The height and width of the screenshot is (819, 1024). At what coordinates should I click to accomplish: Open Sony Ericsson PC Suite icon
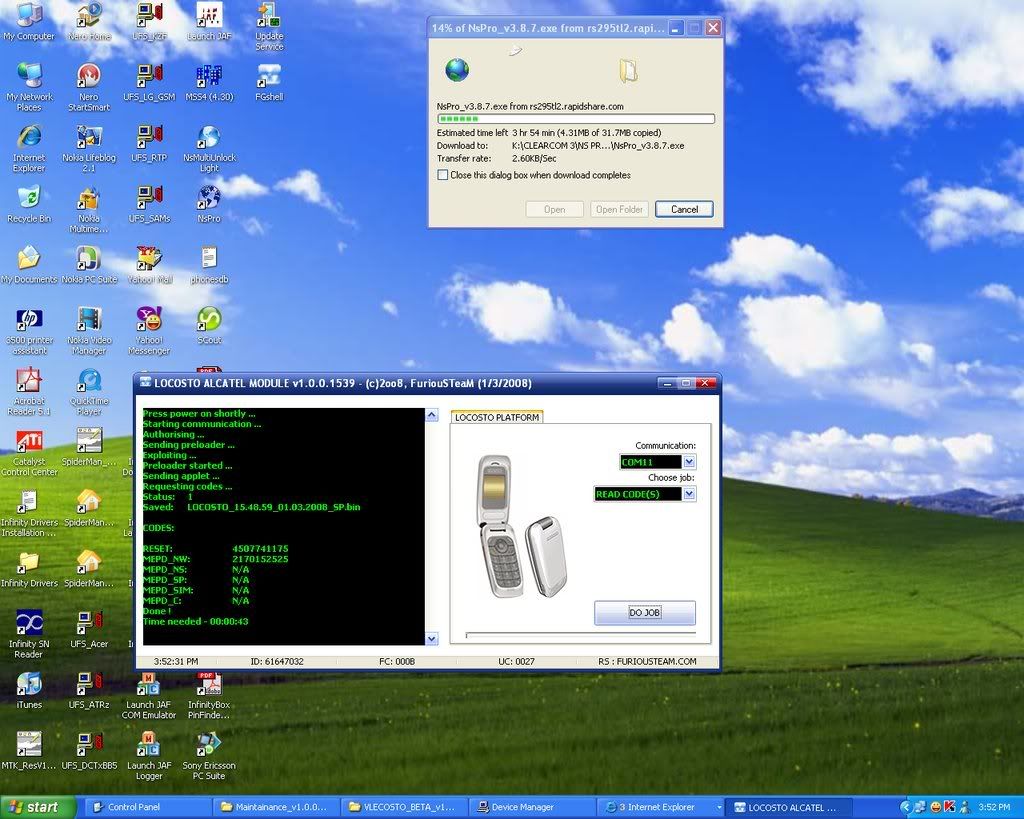(209, 756)
